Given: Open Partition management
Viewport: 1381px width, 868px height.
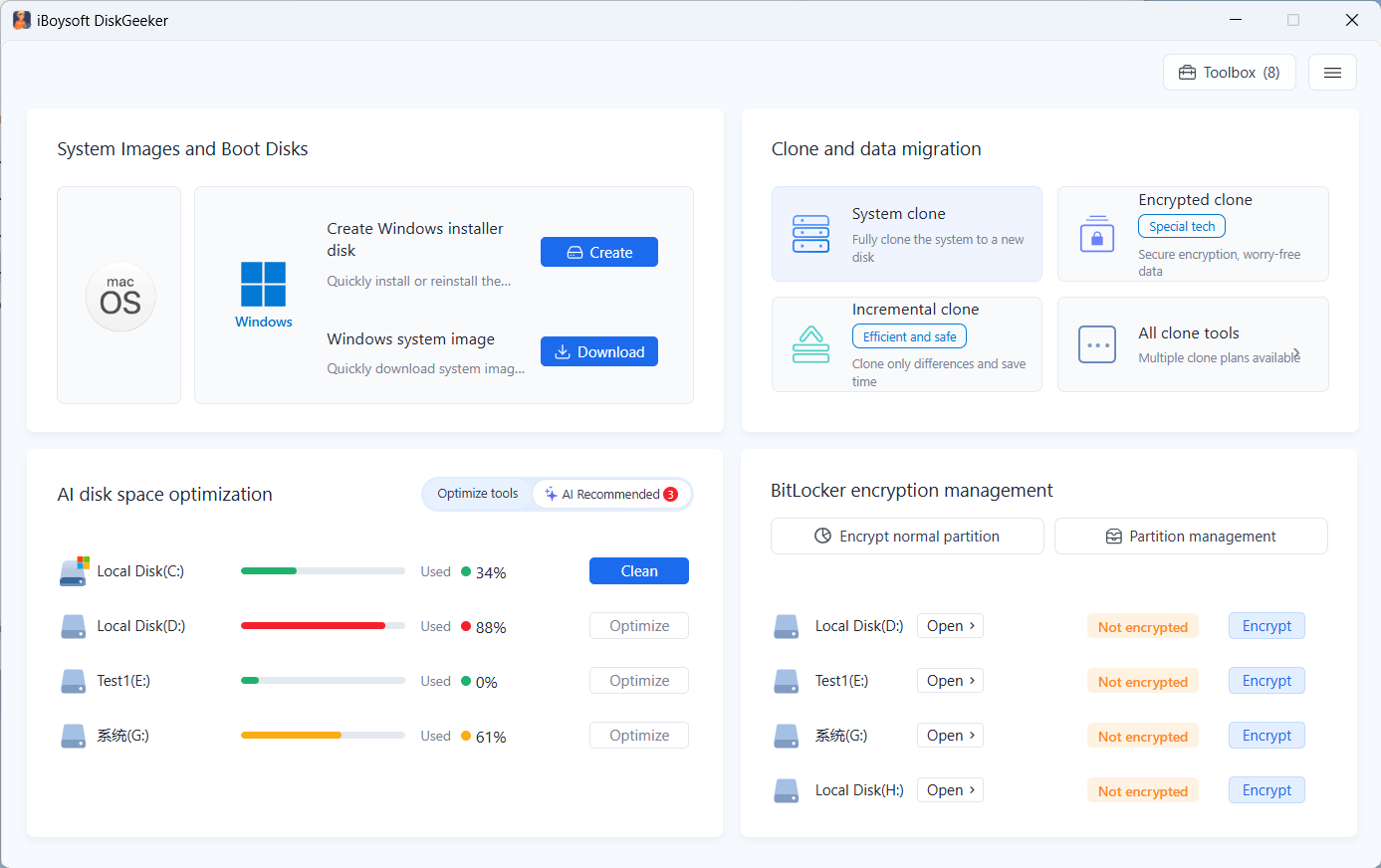Looking at the screenshot, I should coord(1191,536).
